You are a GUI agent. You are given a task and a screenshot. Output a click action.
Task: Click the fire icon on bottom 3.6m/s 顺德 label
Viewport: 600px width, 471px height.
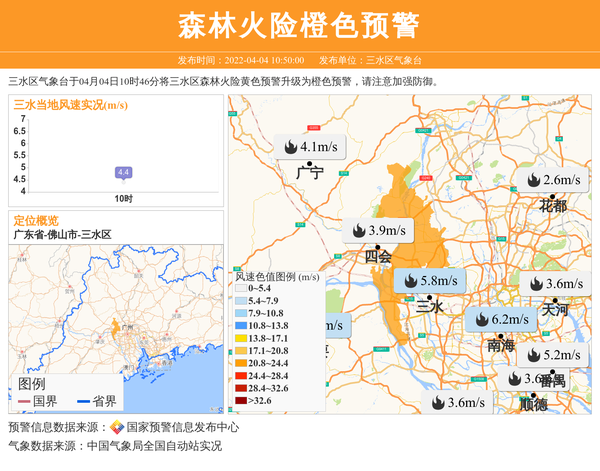click(x=436, y=403)
